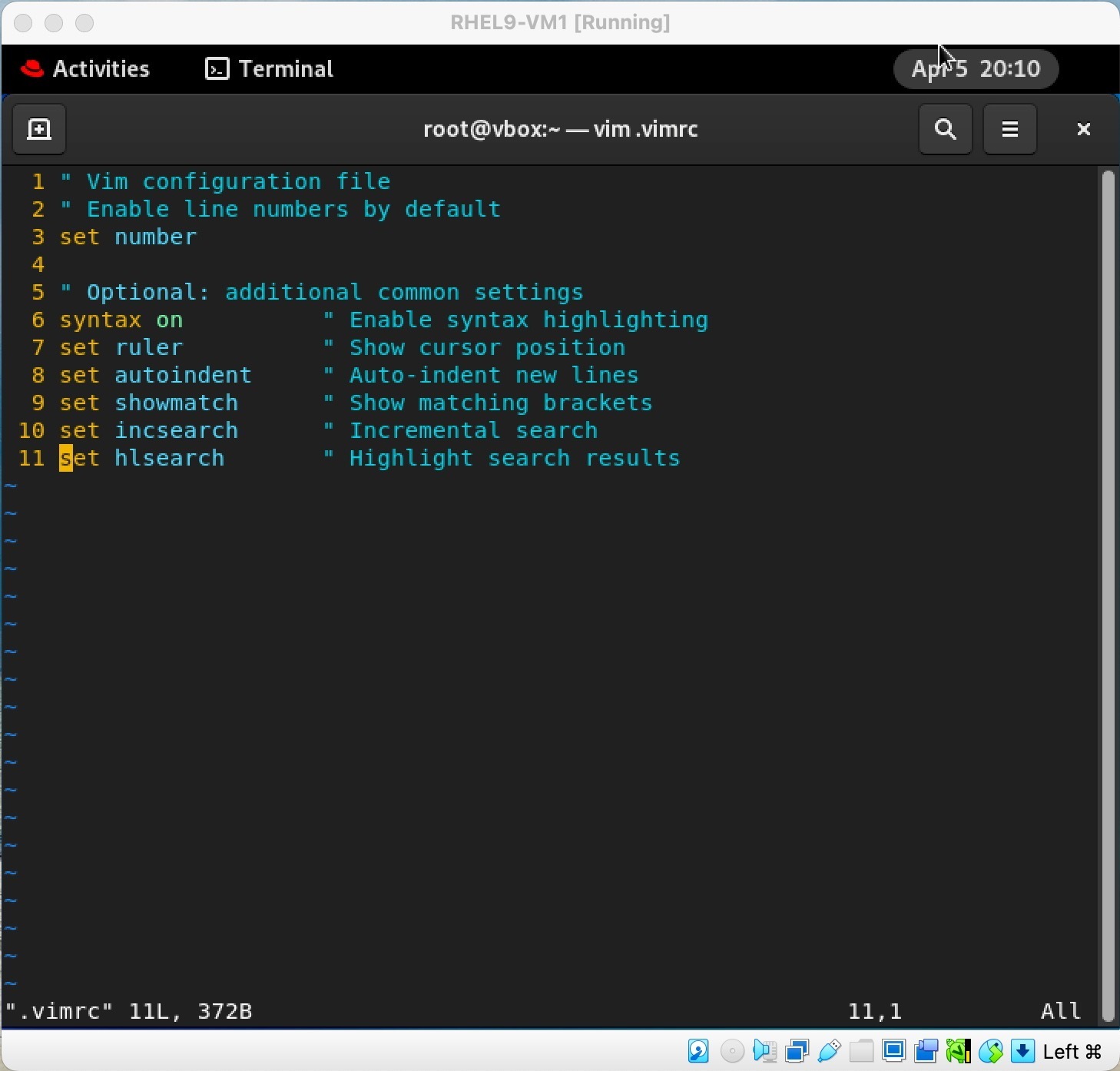Click the VirtualBox green turtle CPU icon
Viewport: 1120px width, 1071px height.
click(958, 1050)
